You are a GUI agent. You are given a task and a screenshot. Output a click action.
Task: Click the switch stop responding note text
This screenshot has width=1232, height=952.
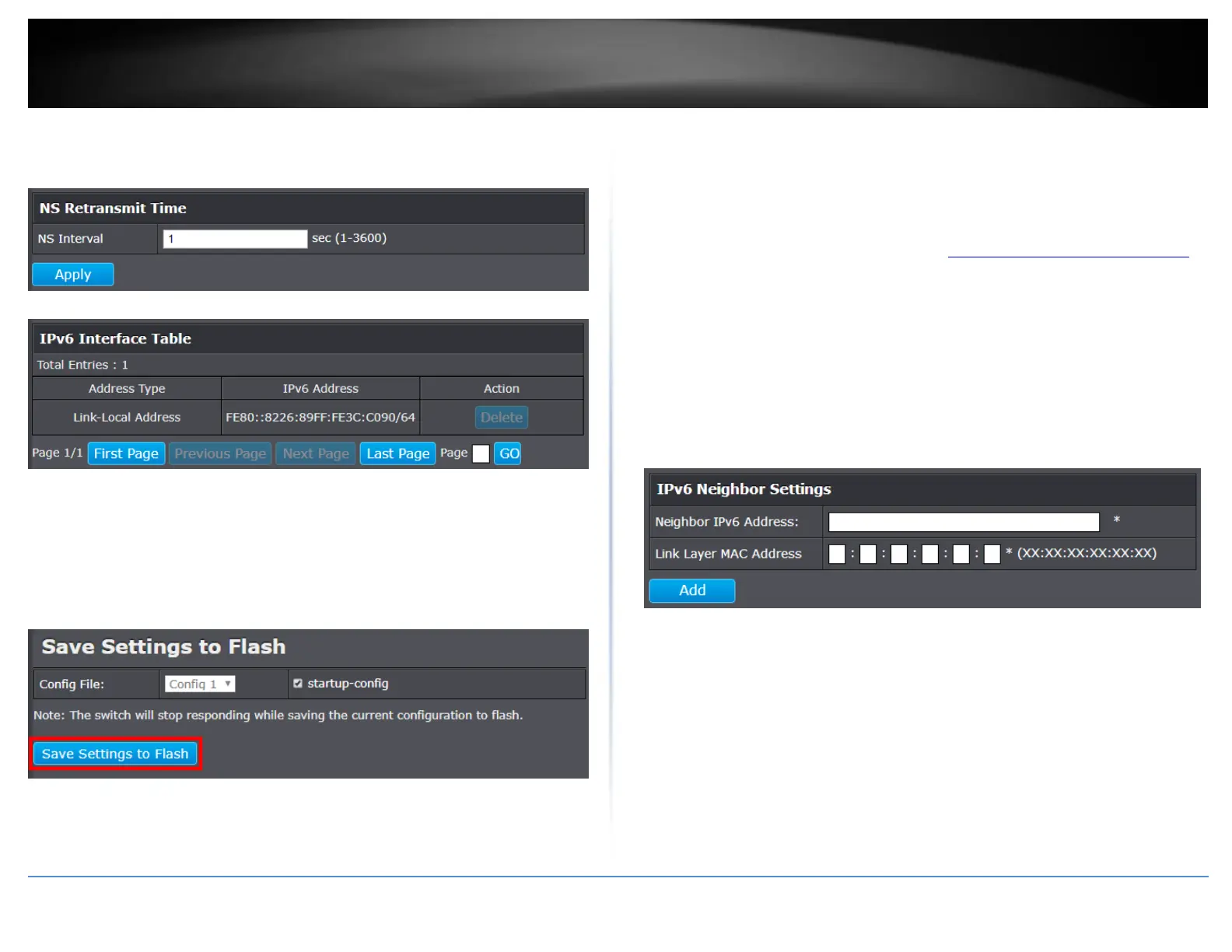tap(278, 716)
